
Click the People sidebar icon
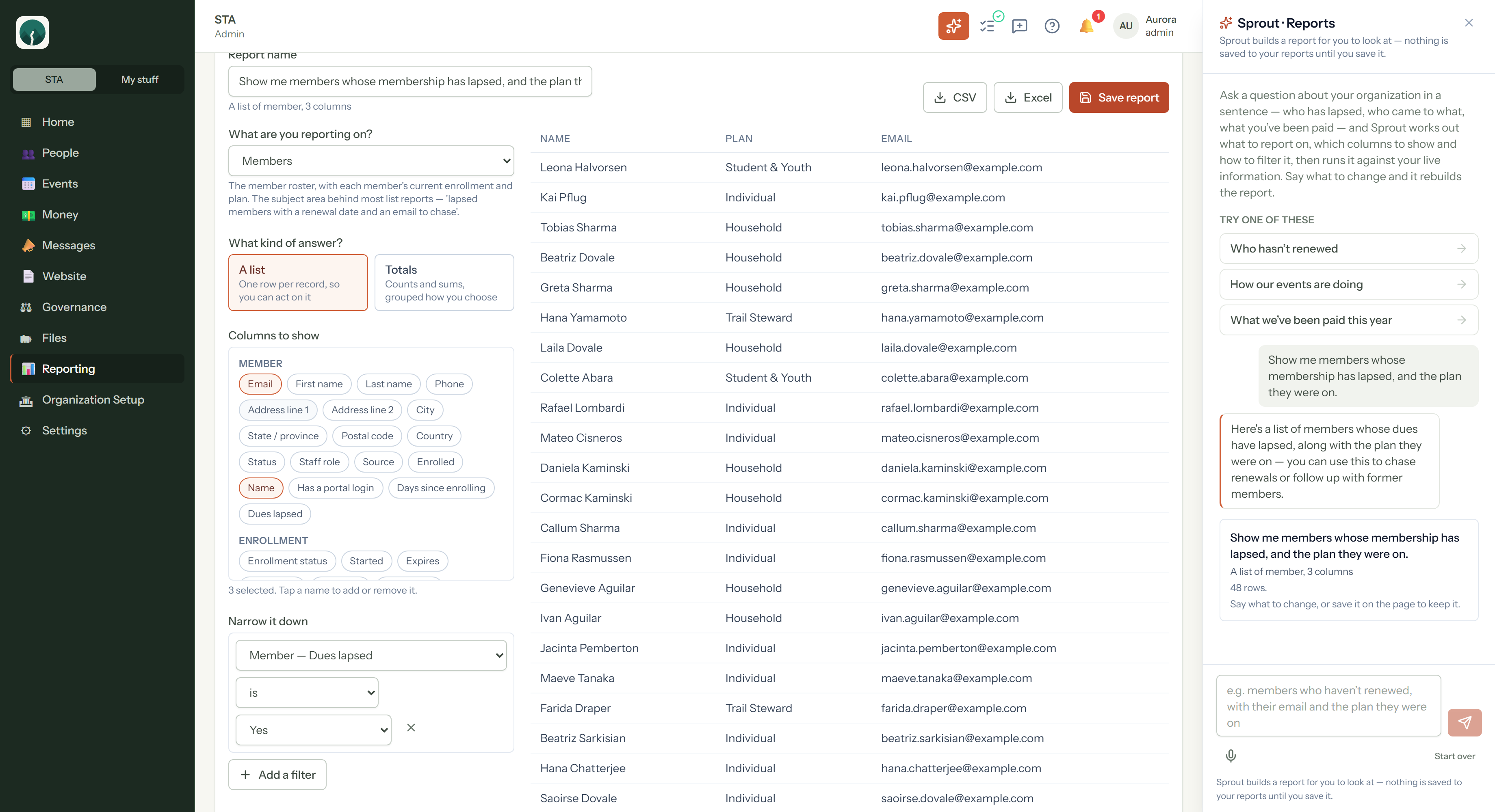pos(27,153)
